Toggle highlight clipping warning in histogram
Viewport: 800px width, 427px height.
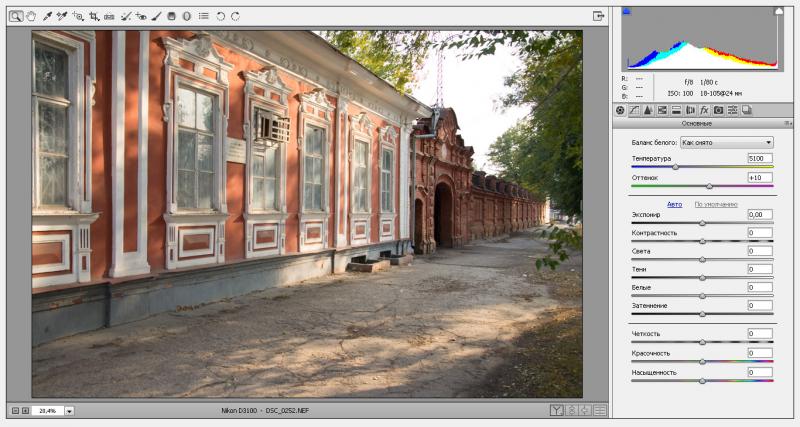779,11
